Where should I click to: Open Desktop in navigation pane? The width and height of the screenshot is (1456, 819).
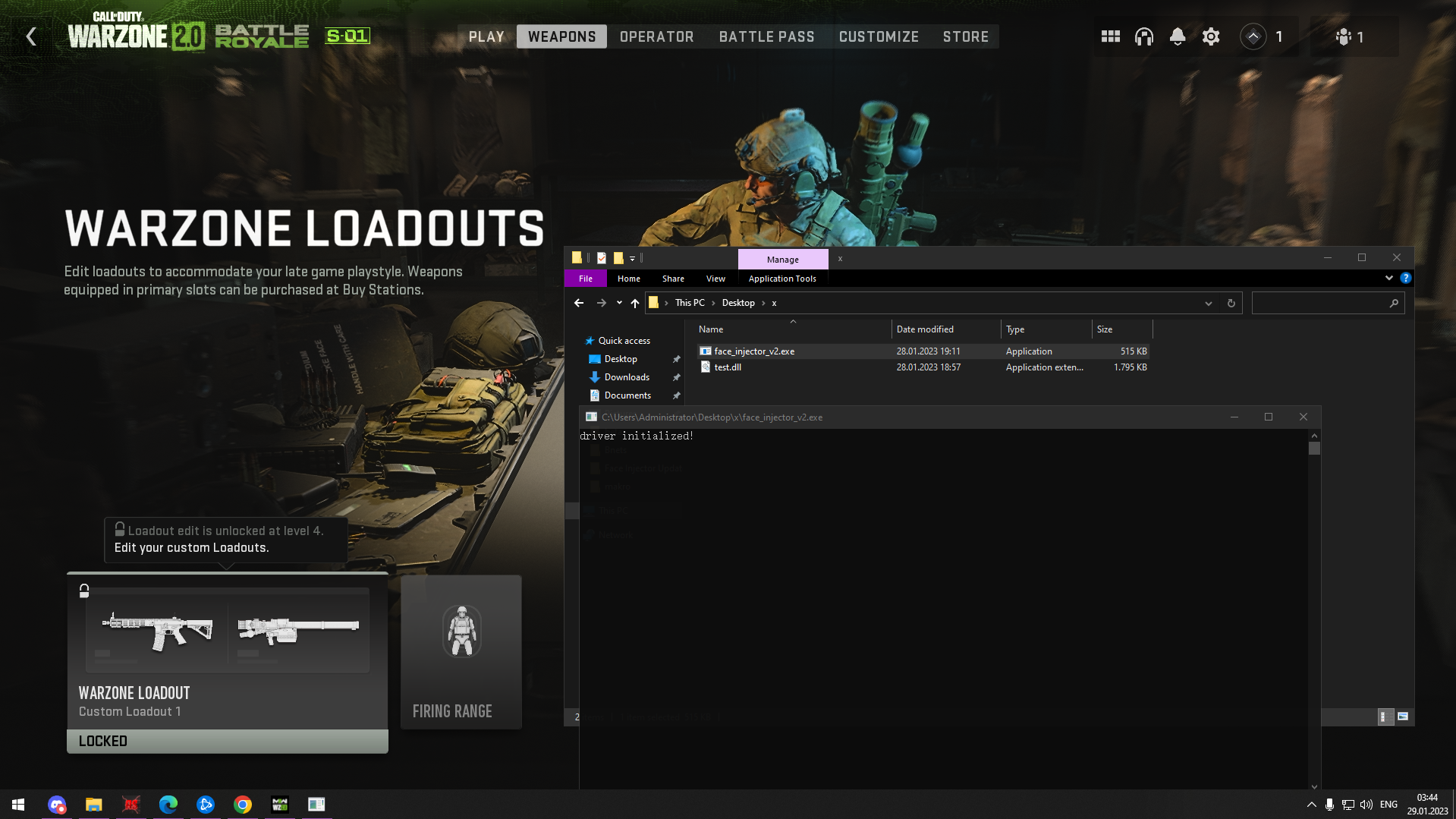(621, 359)
